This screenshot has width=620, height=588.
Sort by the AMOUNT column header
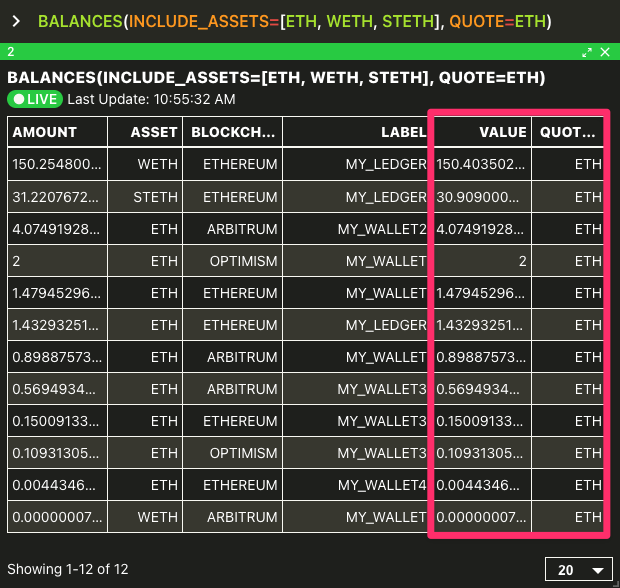(x=57, y=132)
